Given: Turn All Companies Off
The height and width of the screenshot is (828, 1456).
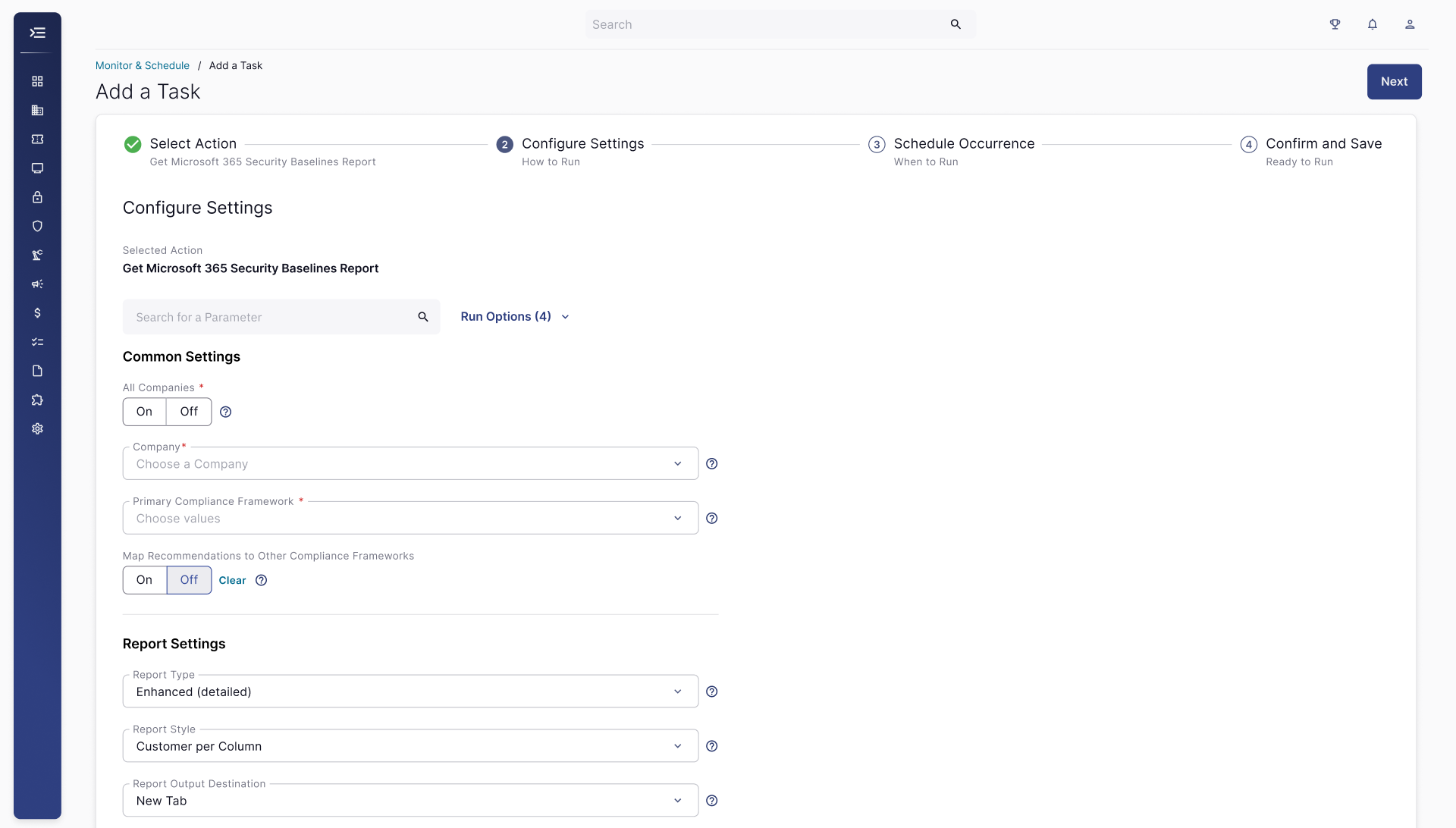Looking at the screenshot, I should pyautogui.click(x=189, y=412).
